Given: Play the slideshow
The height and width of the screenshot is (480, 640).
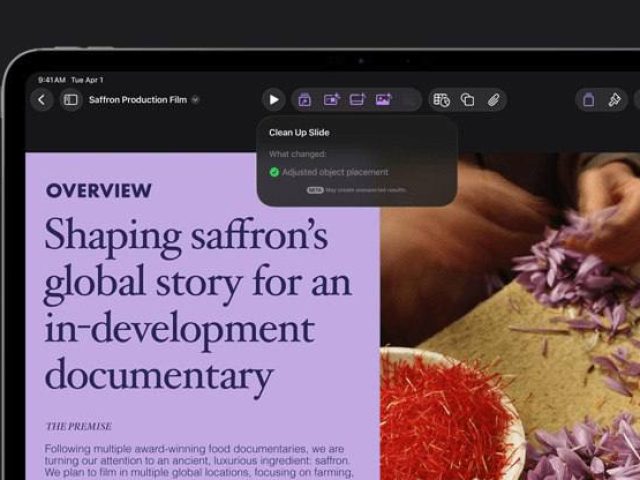Looking at the screenshot, I should pyautogui.click(x=273, y=100).
